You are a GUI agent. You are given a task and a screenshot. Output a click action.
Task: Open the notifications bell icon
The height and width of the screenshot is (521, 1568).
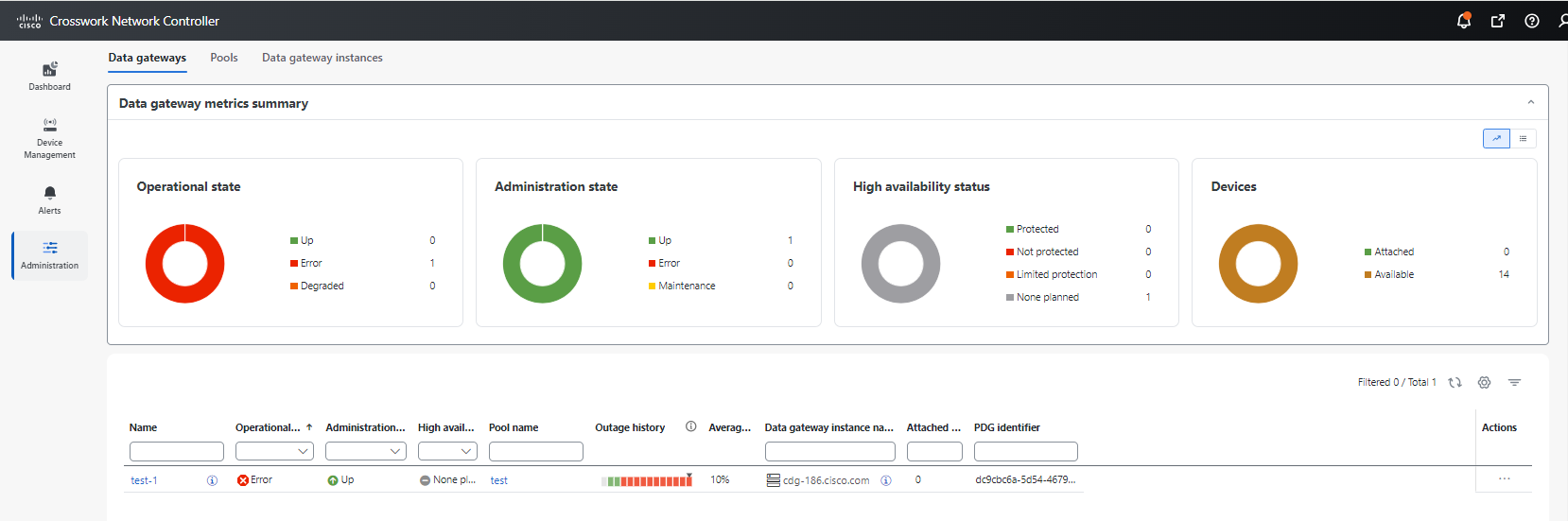pyautogui.click(x=1464, y=21)
